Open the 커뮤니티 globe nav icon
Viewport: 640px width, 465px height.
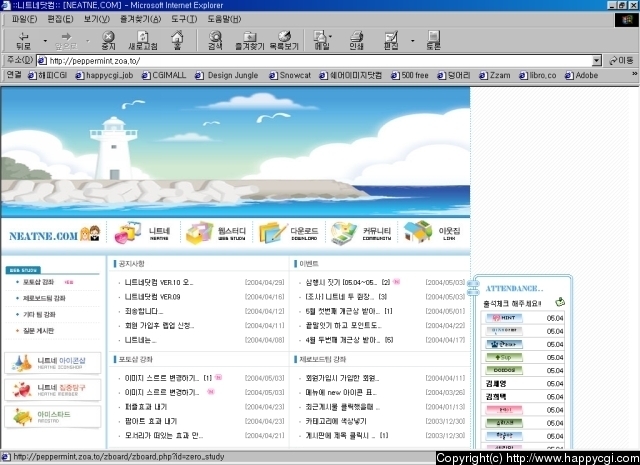click(344, 233)
